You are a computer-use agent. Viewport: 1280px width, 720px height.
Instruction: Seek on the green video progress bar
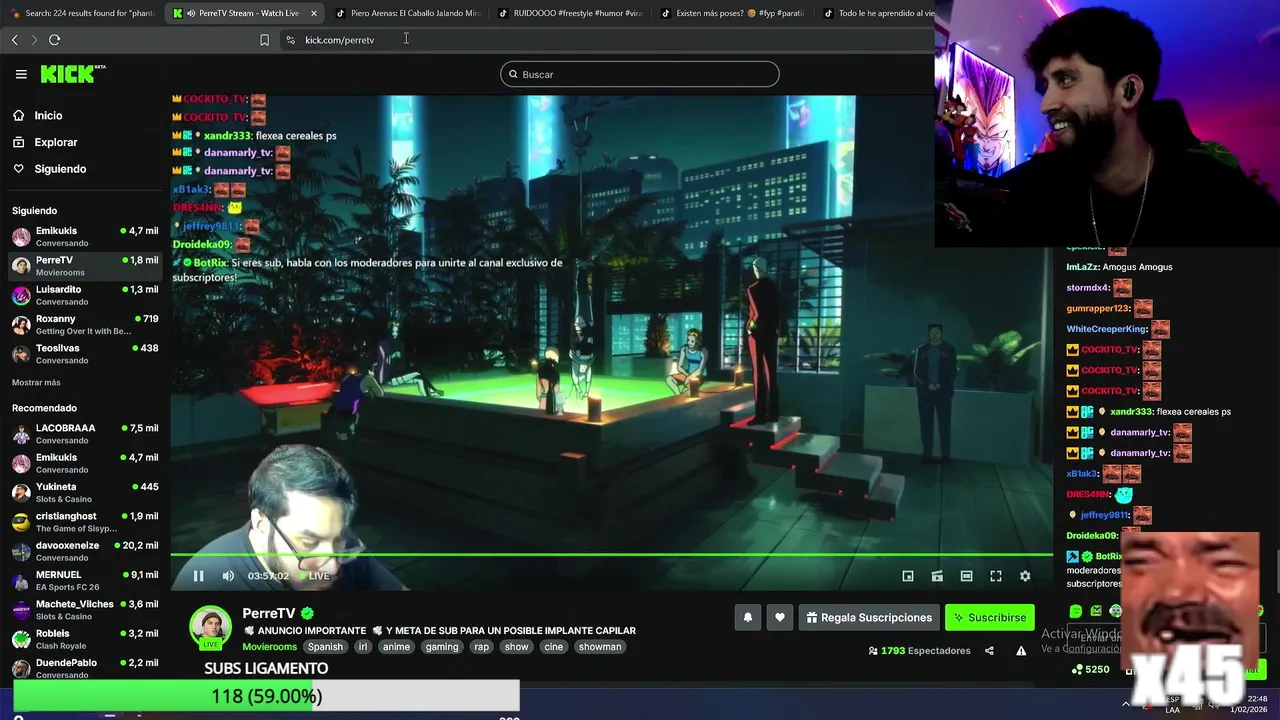tap(611, 555)
